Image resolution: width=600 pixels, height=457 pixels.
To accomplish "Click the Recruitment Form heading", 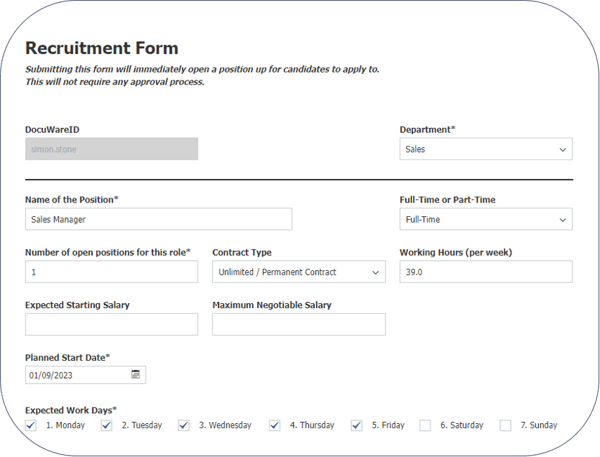I will (101, 48).
